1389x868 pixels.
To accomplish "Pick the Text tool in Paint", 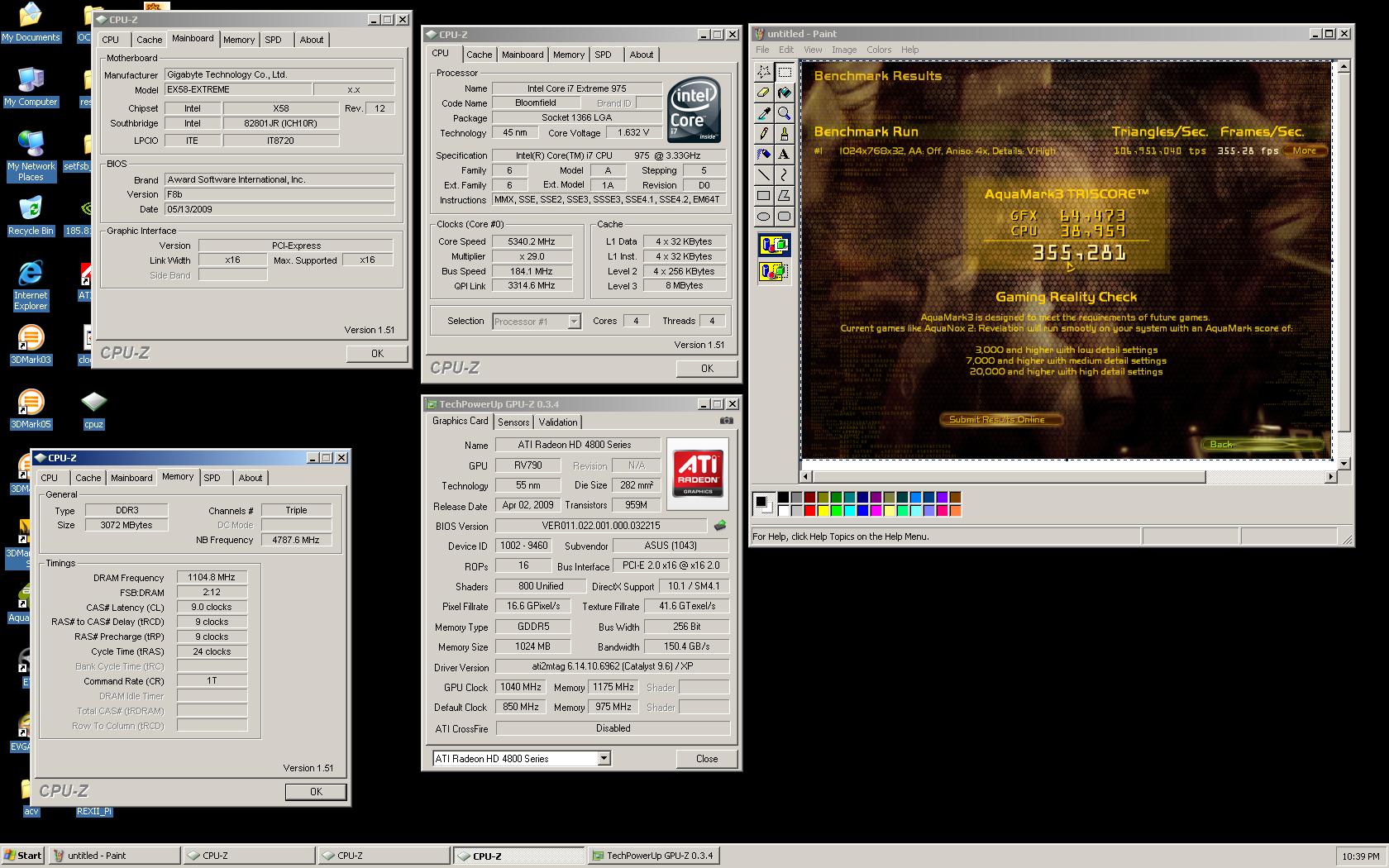I will pyautogui.click(x=784, y=155).
